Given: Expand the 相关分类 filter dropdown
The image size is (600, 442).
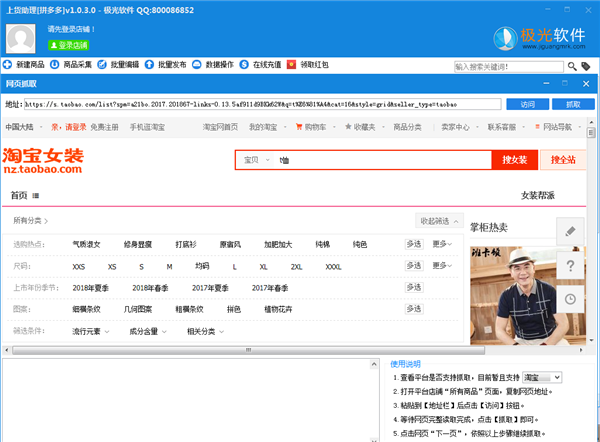Looking at the screenshot, I should click(x=205, y=331).
